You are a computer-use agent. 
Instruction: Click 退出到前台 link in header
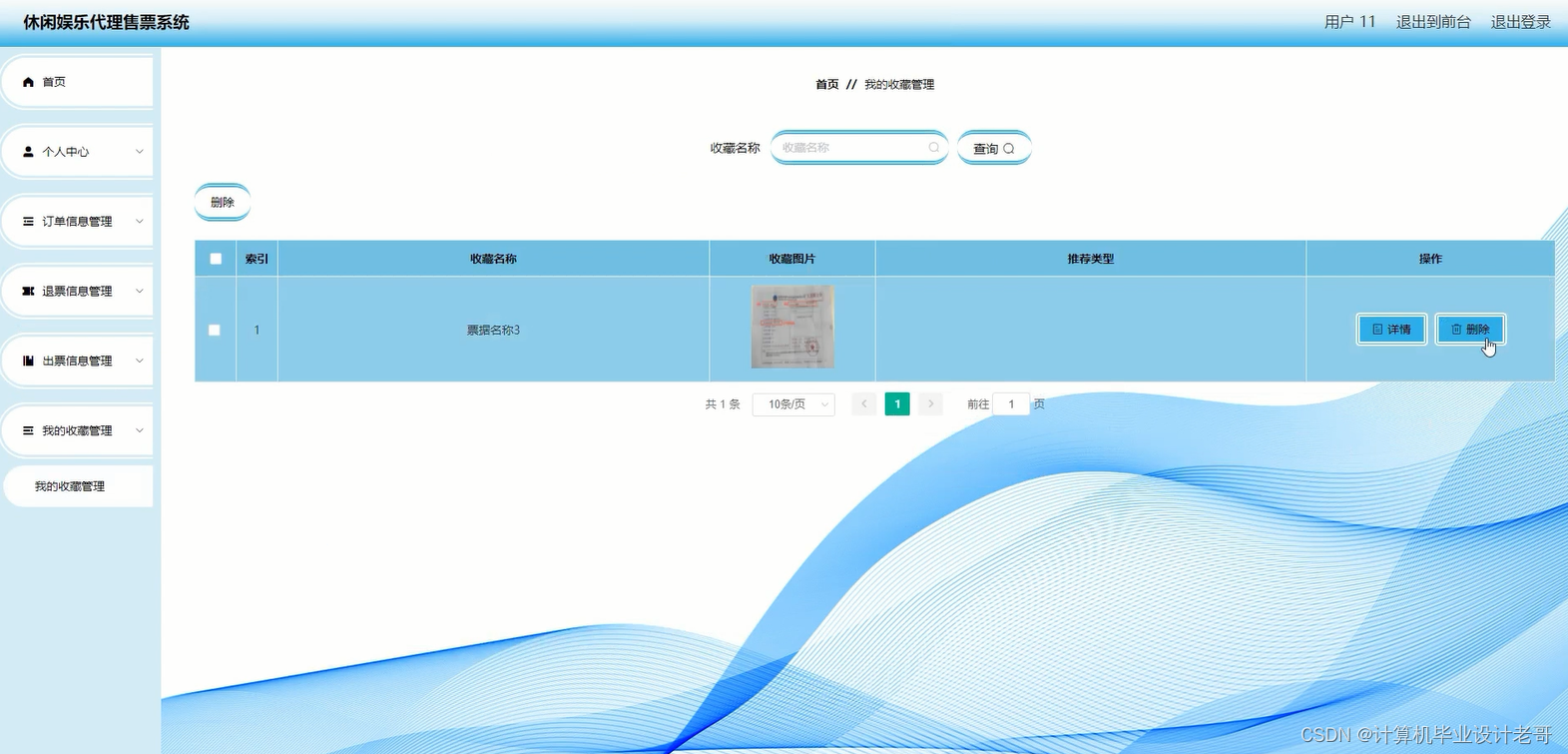1433,22
